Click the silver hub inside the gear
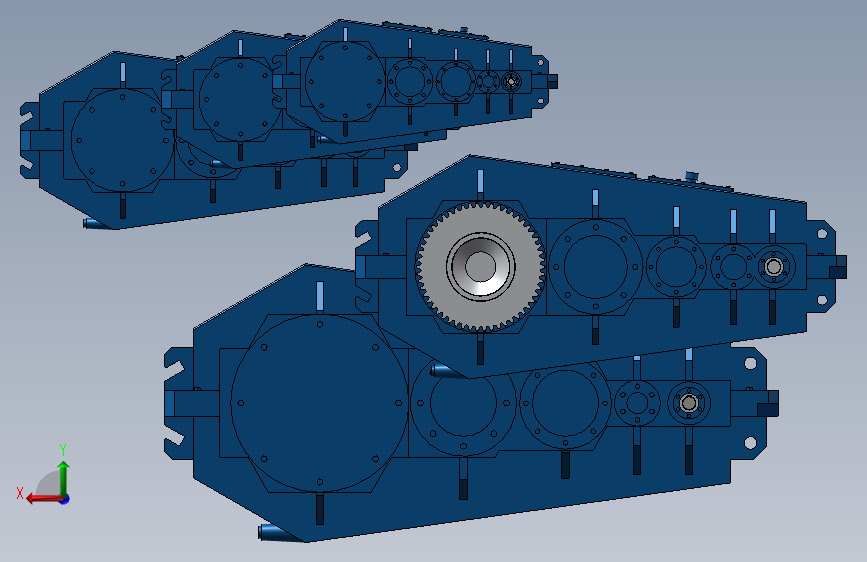Screen dimensions: 867x562 (x=480, y=267)
